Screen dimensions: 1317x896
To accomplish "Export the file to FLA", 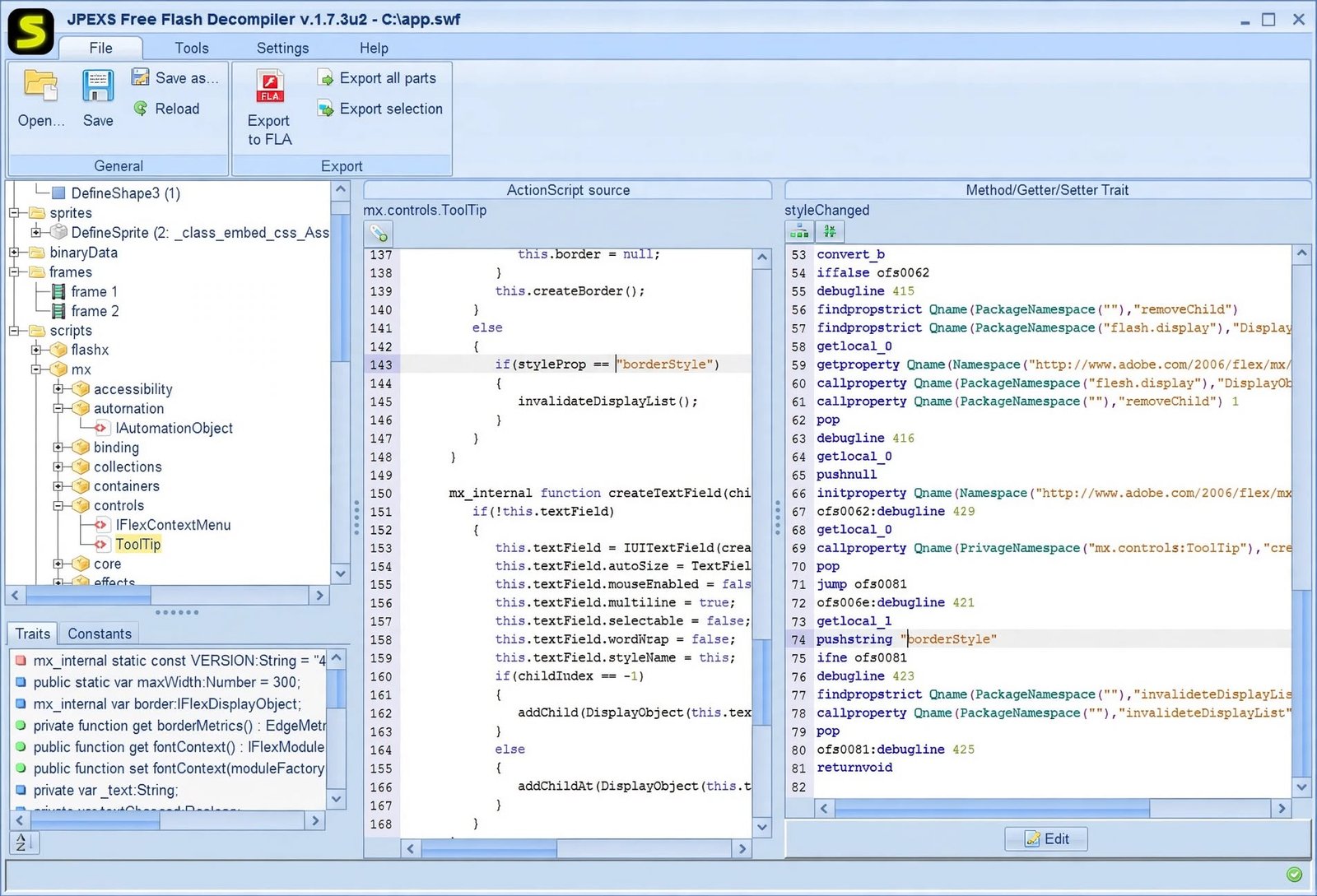I will point(269,109).
